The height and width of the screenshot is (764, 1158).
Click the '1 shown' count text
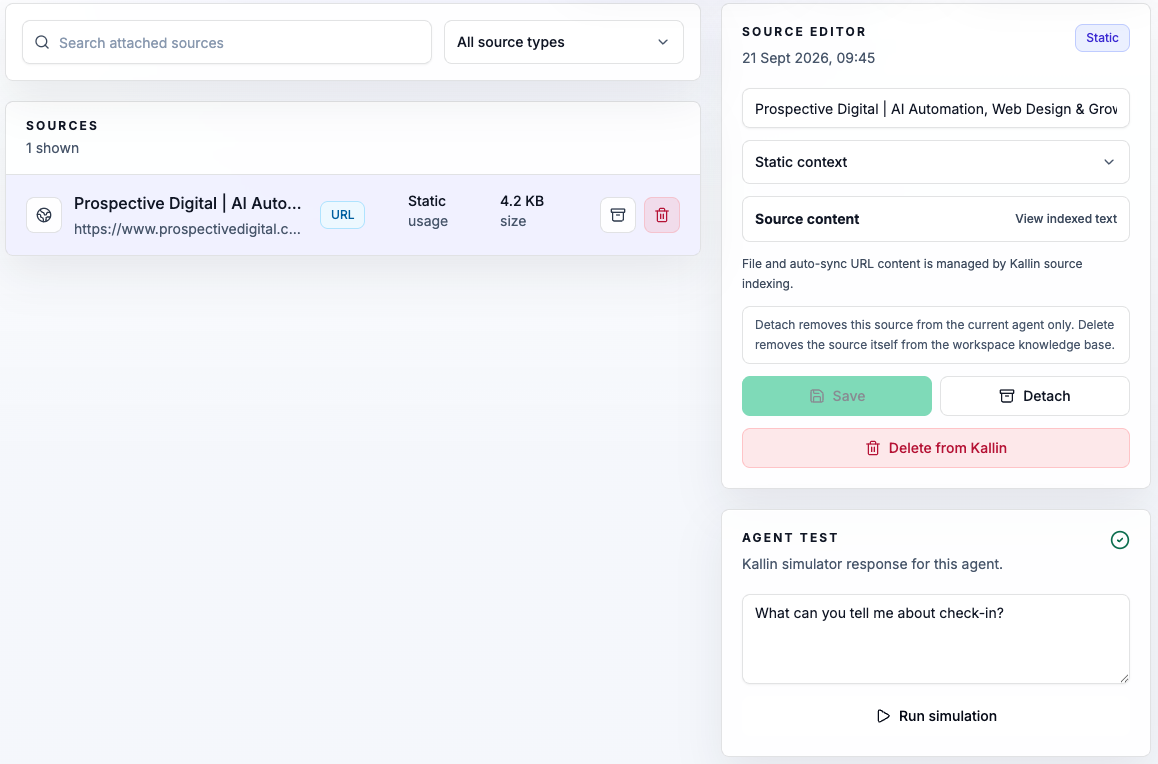52,148
